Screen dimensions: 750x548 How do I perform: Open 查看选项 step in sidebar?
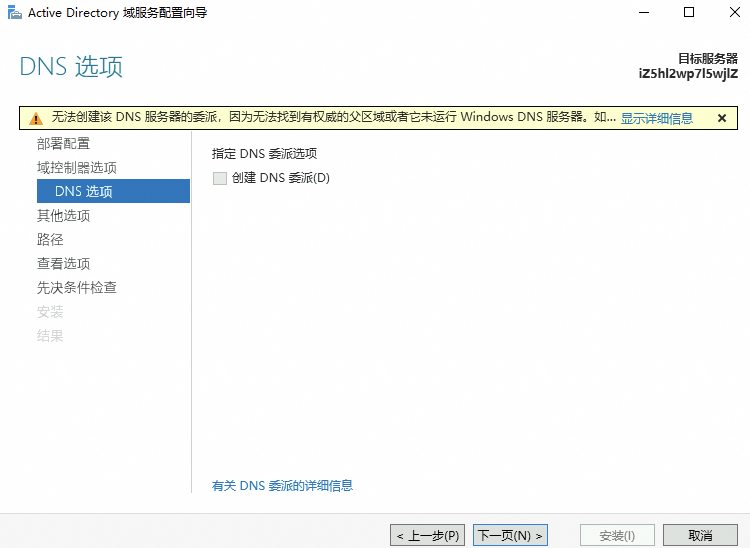click(63, 263)
